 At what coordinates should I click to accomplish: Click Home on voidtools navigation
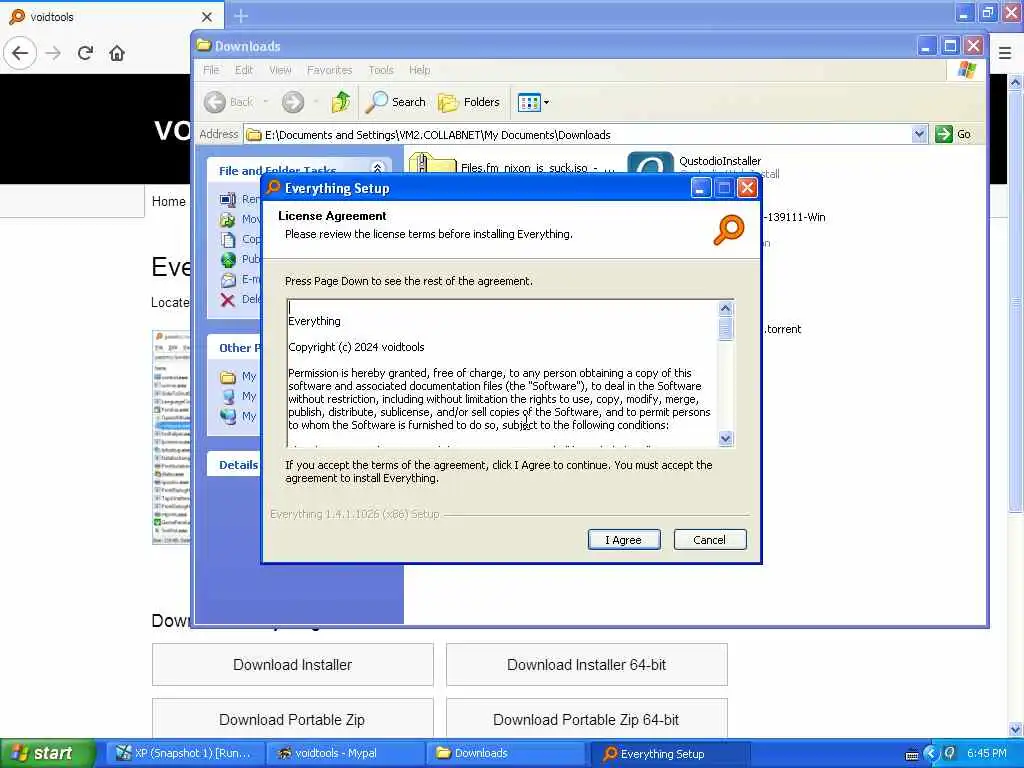168,201
